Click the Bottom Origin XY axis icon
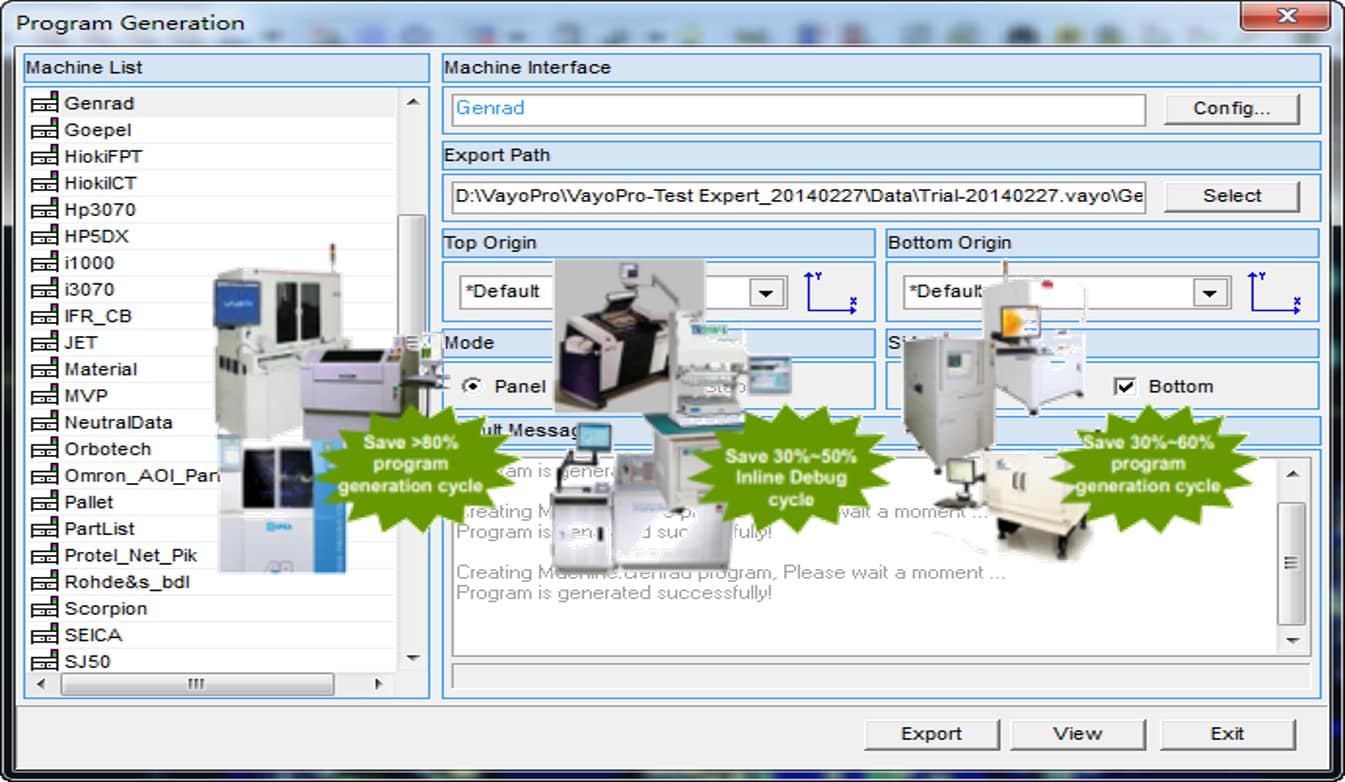The width and height of the screenshot is (1345, 782). (x=1274, y=292)
